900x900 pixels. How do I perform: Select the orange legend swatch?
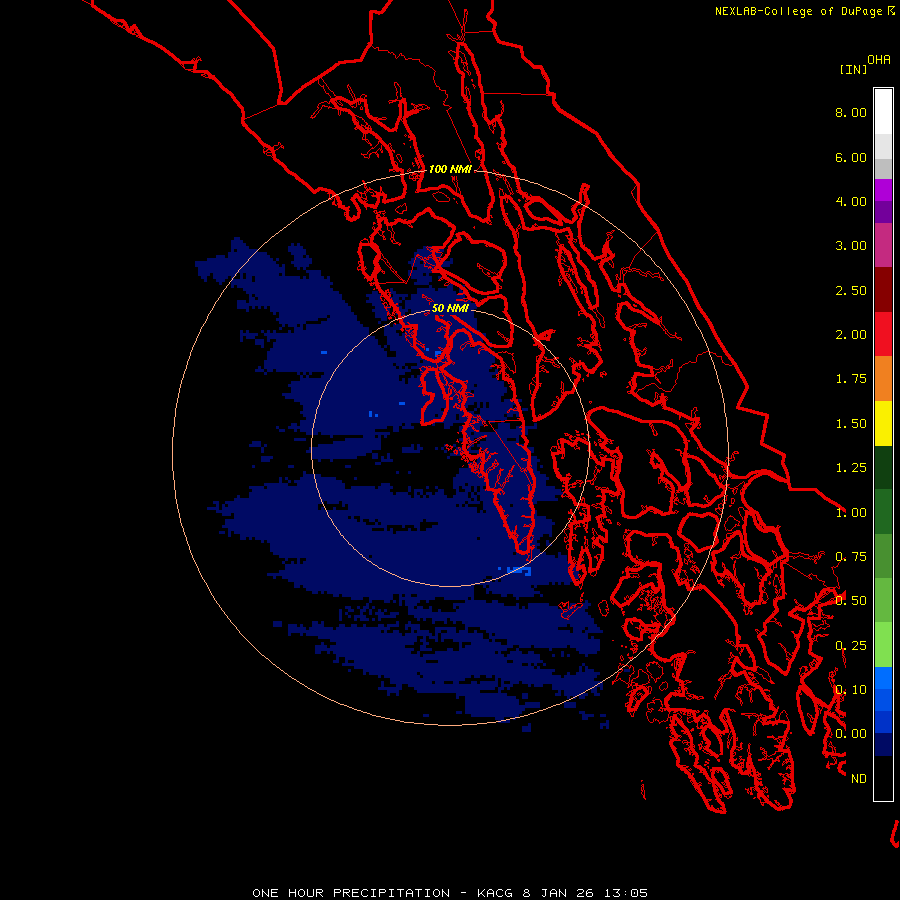click(883, 379)
